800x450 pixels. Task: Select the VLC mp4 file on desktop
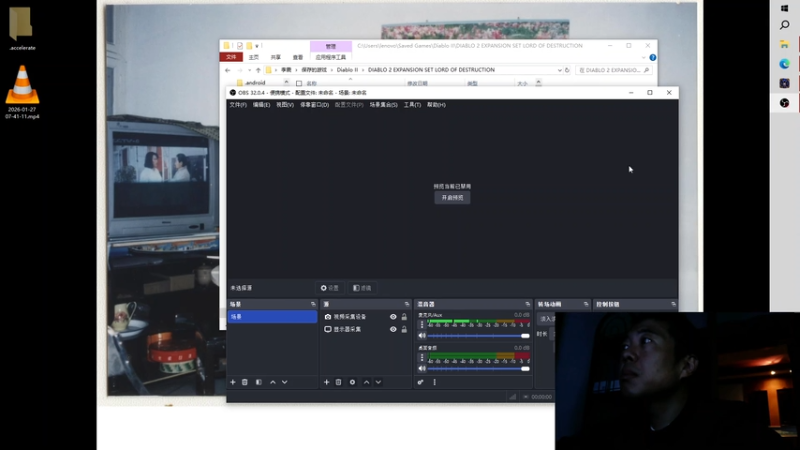click(22, 92)
